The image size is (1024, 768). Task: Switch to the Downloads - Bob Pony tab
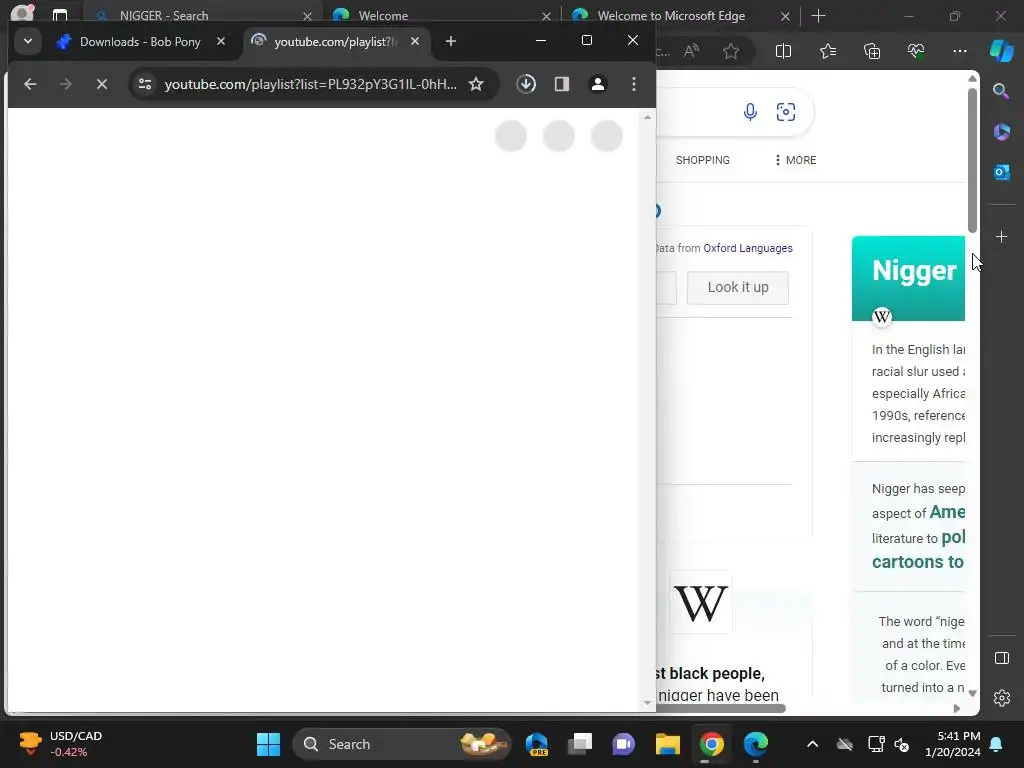click(139, 42)
